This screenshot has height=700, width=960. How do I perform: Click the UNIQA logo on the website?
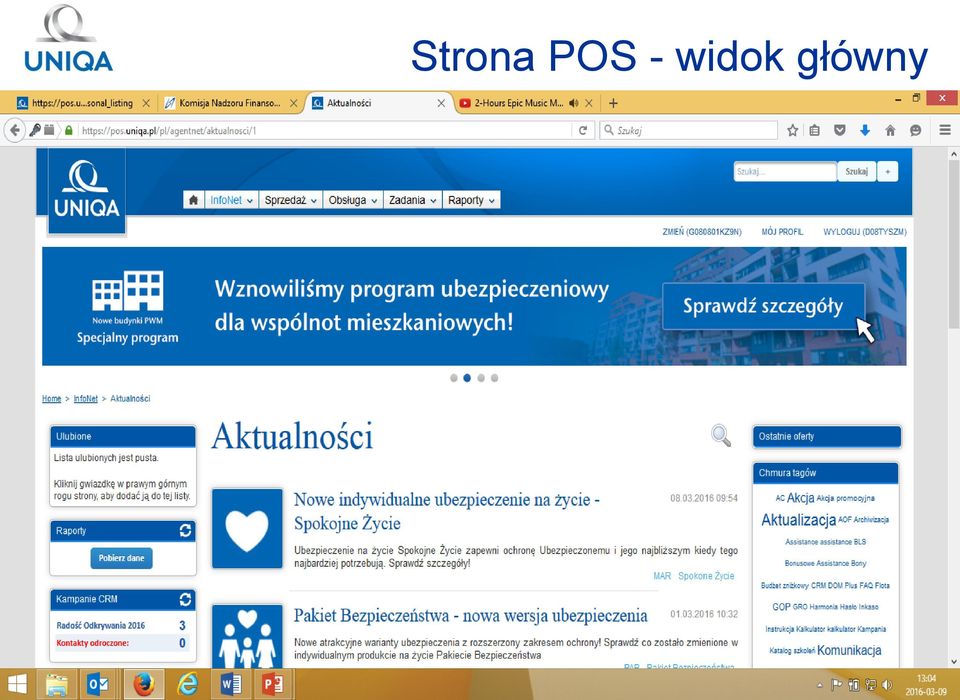(x=86, y=190)
